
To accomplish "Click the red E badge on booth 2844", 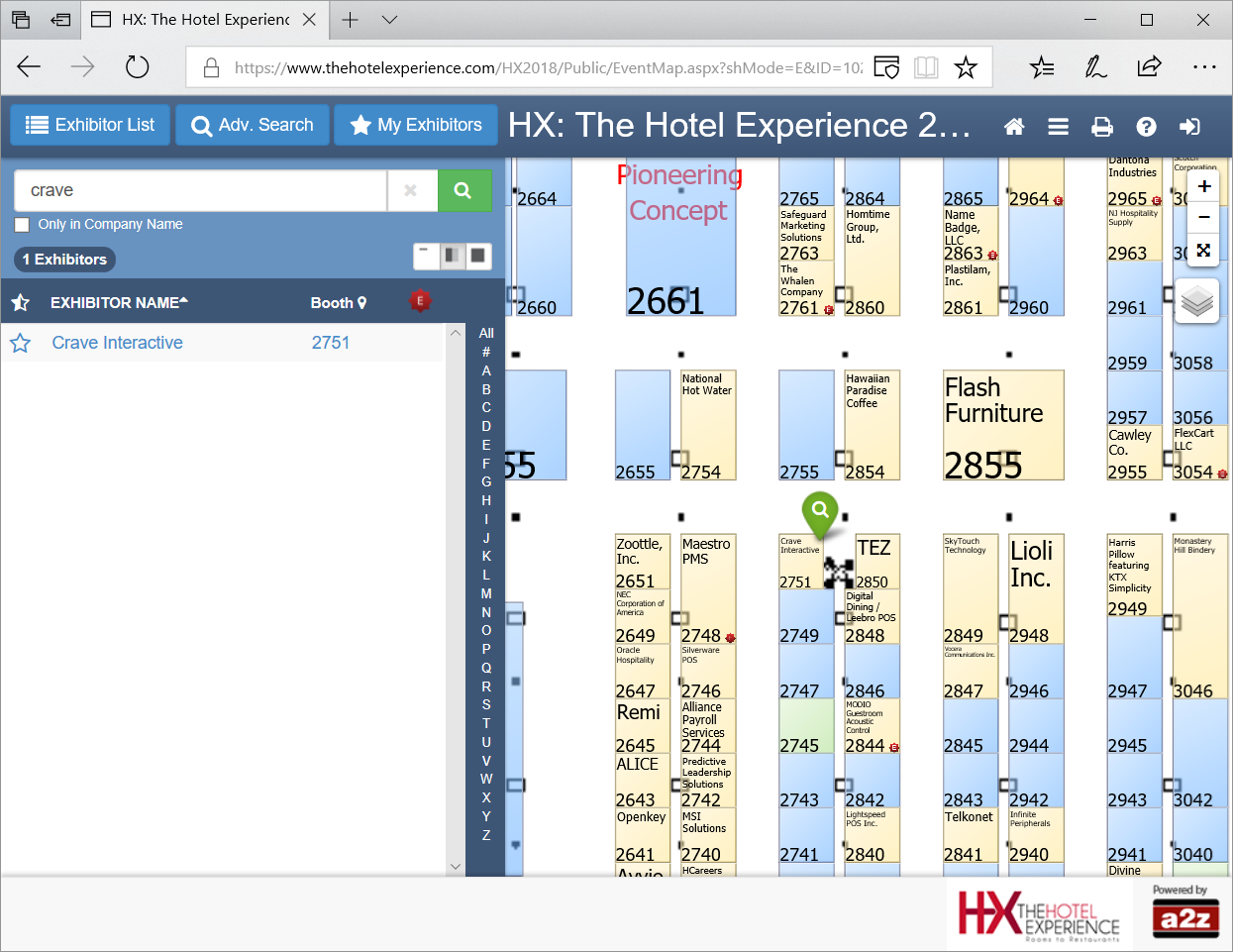I will [x=893, y=748].
